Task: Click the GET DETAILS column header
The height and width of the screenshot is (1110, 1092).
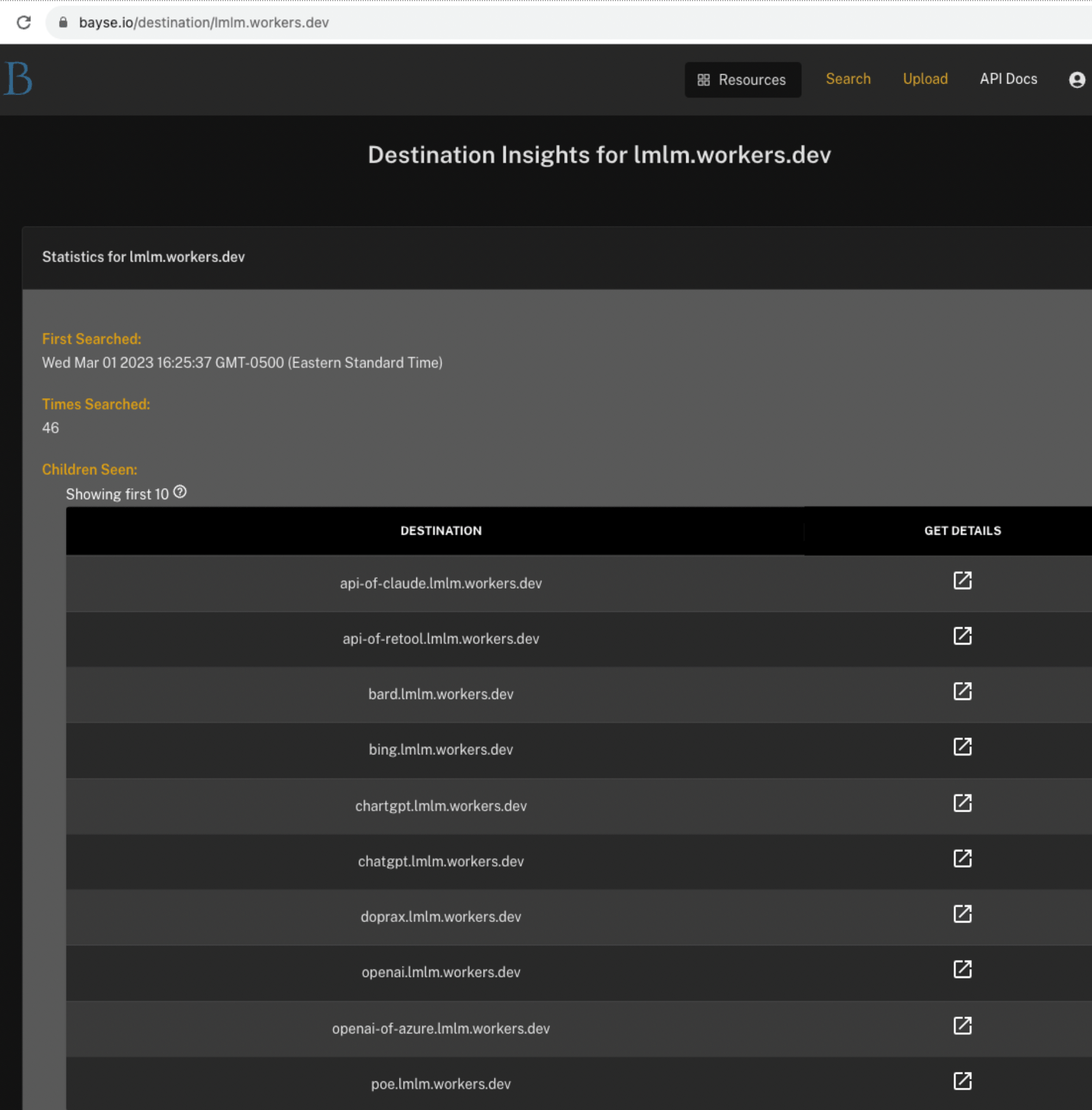Action: tap(962, 531)
